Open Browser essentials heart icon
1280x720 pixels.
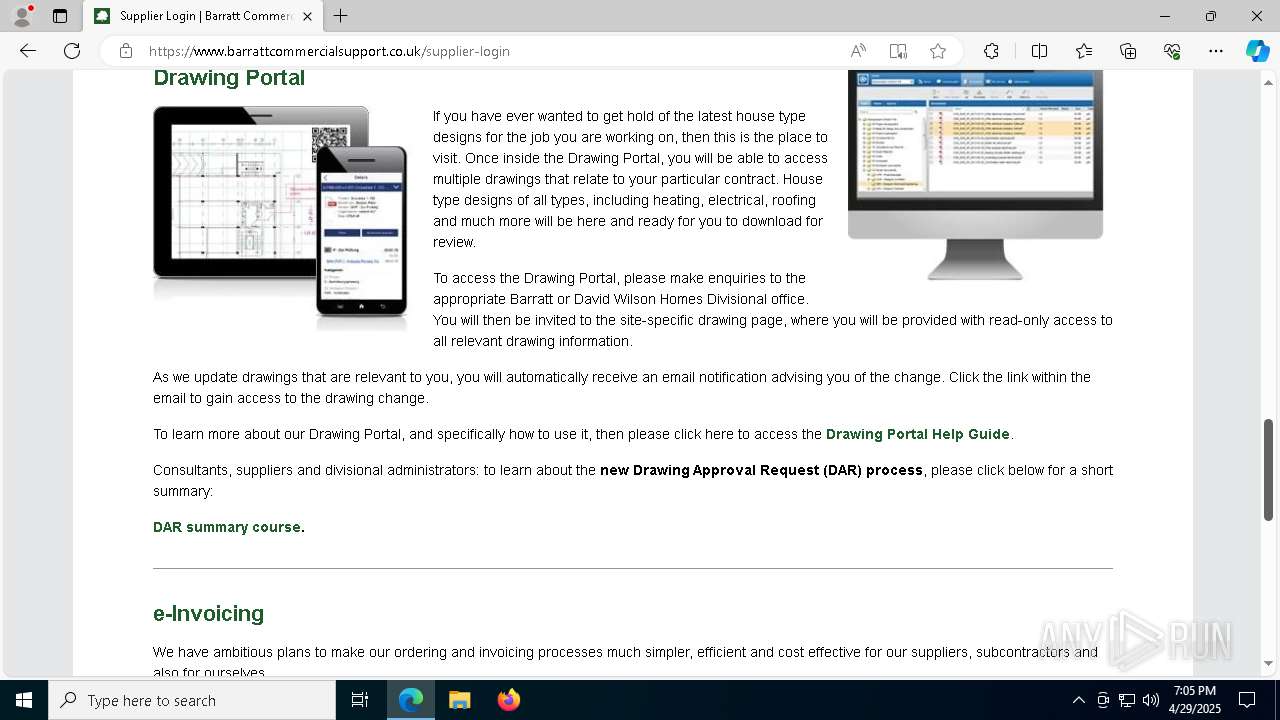[1172, 51]
